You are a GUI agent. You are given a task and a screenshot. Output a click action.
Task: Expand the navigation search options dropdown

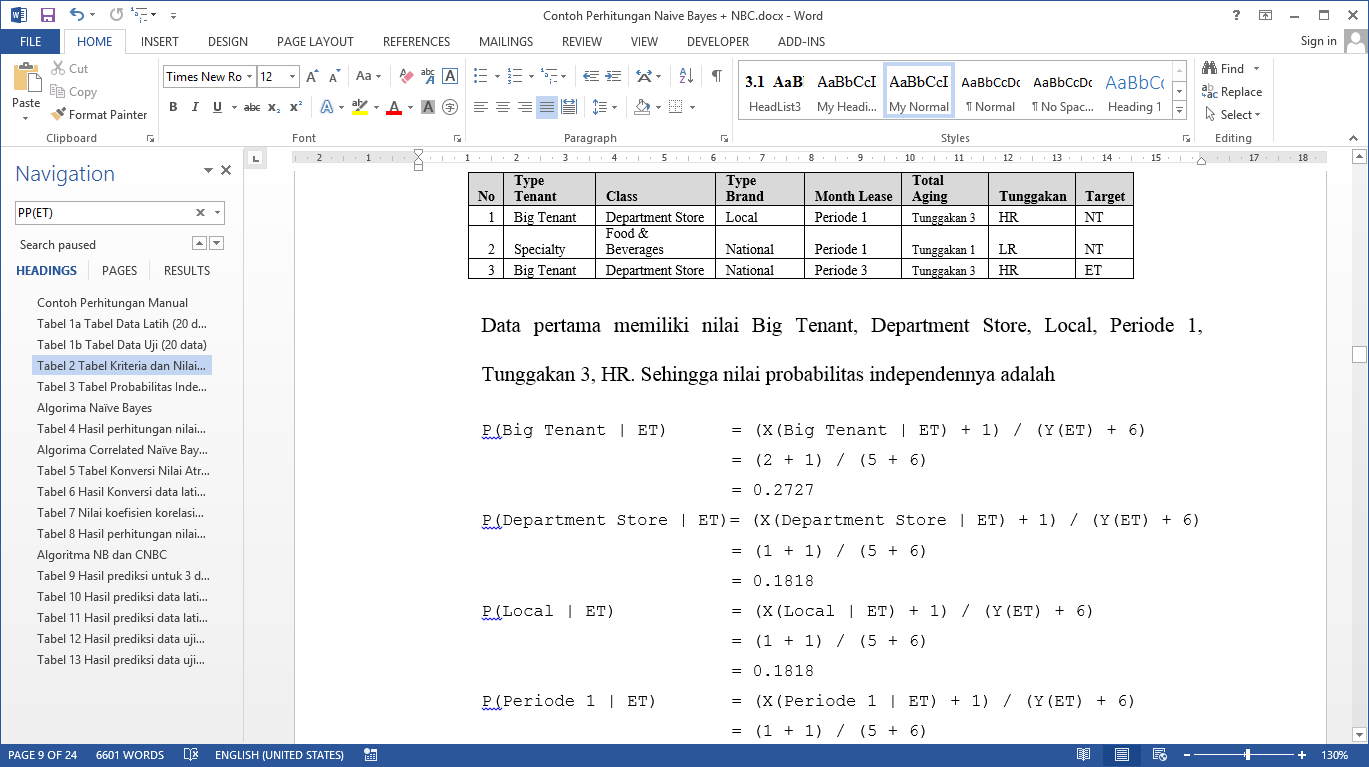coord(217,212)
